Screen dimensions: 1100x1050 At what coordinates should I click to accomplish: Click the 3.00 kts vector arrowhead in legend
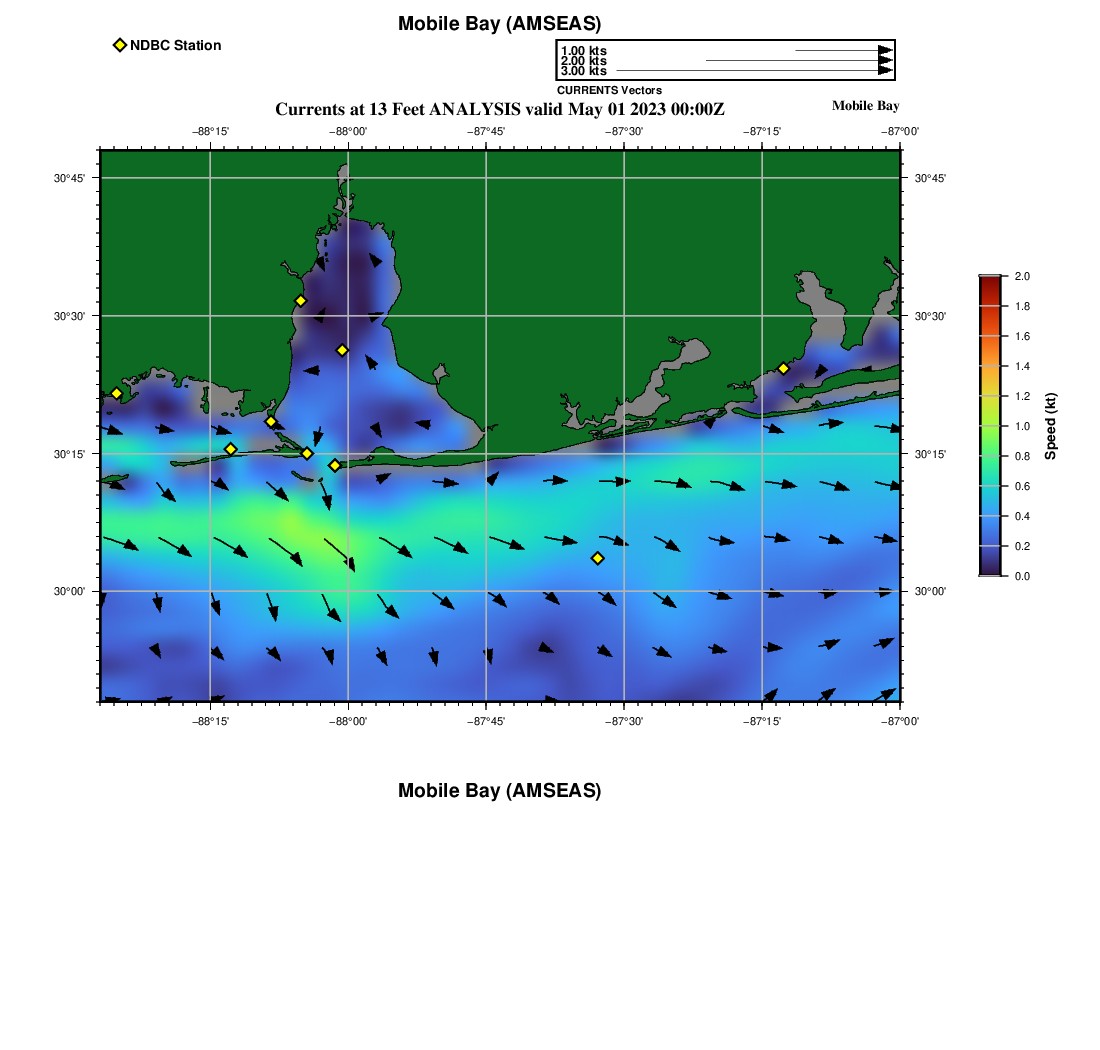pyautogui.click(x=885, y=71)
